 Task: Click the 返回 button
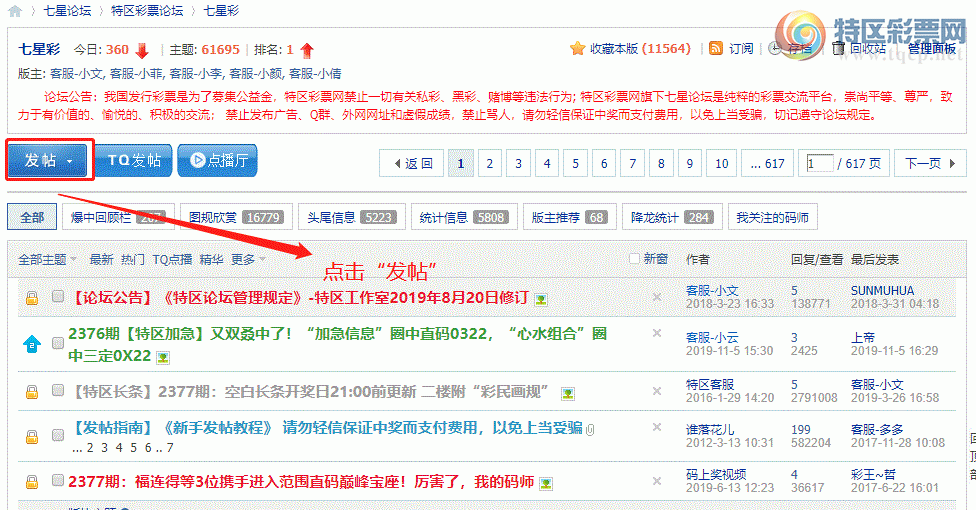[x=411, y=163]
